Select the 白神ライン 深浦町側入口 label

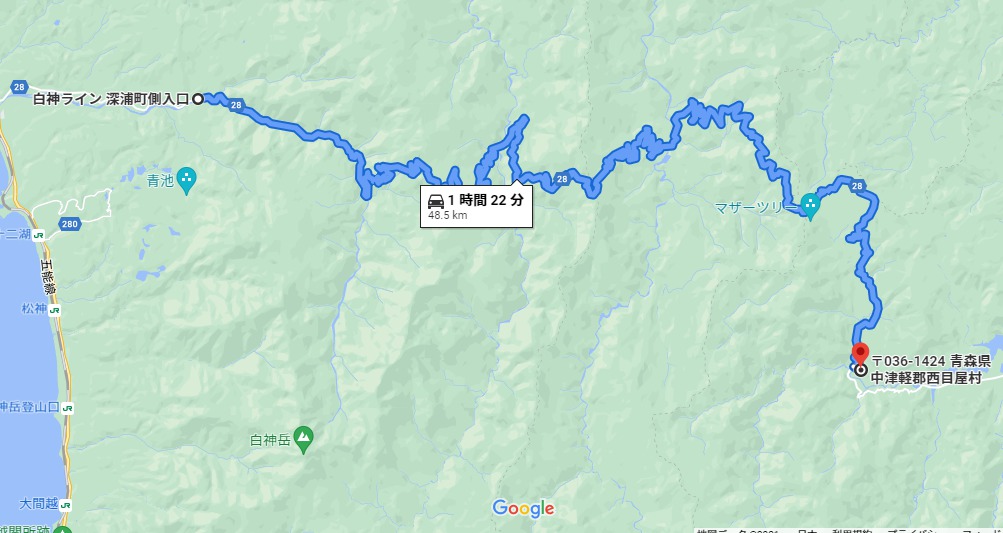point(111,99)
